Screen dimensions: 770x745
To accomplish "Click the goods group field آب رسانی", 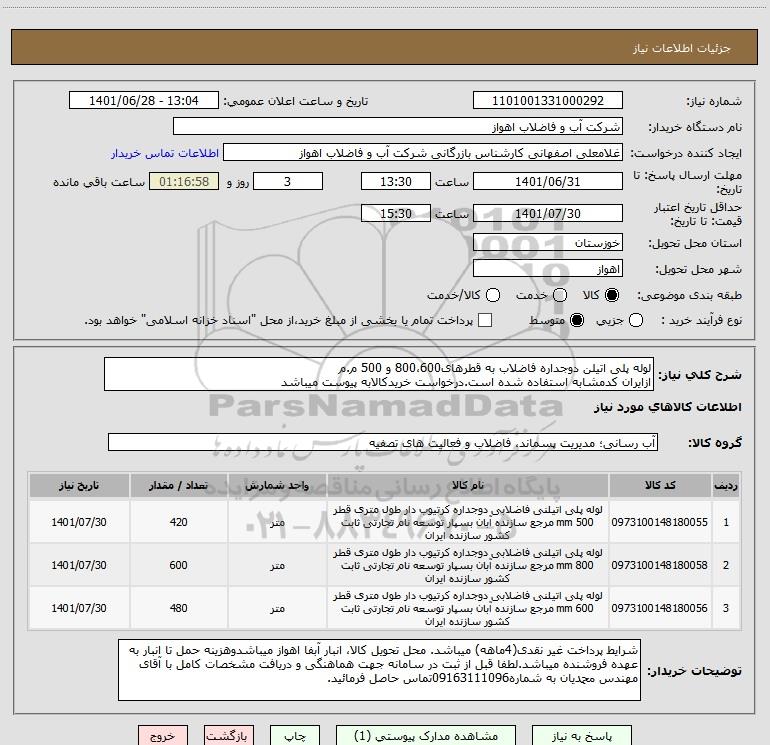I will pos(383,442).
